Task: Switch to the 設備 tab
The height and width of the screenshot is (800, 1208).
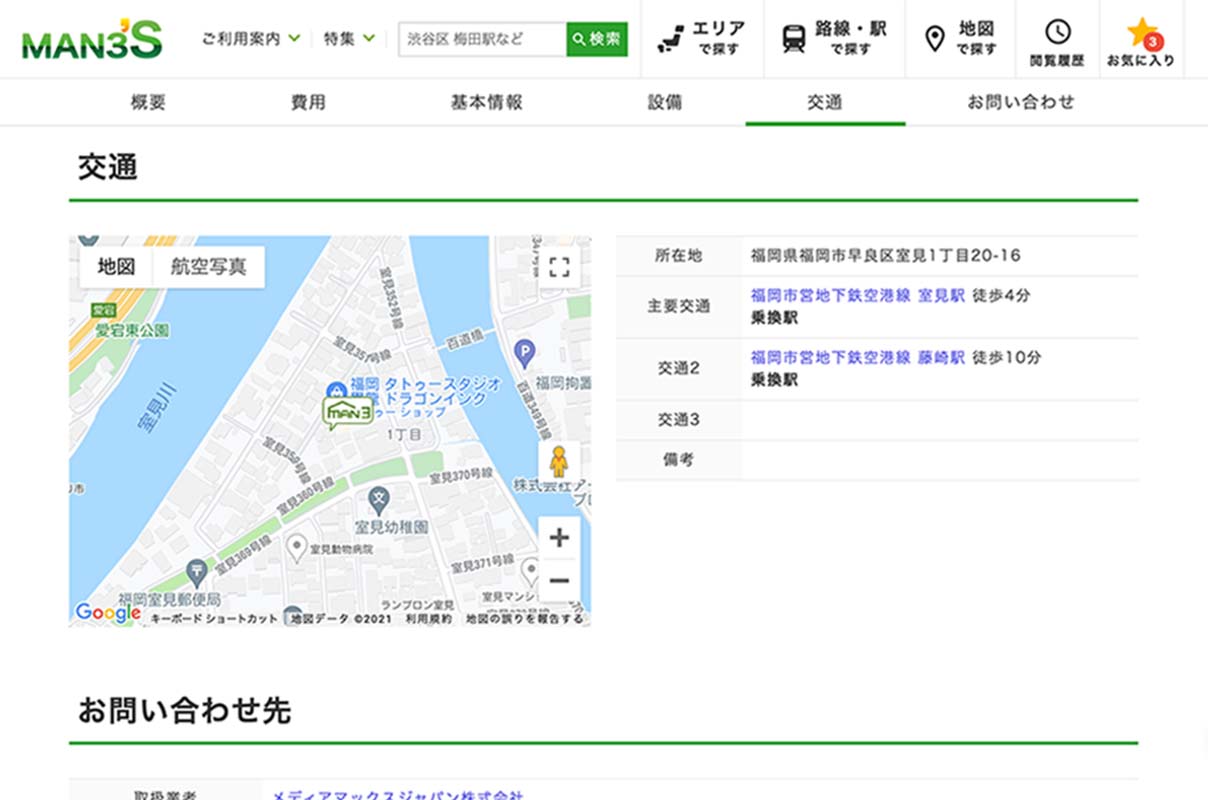Action: coord(665,102)
